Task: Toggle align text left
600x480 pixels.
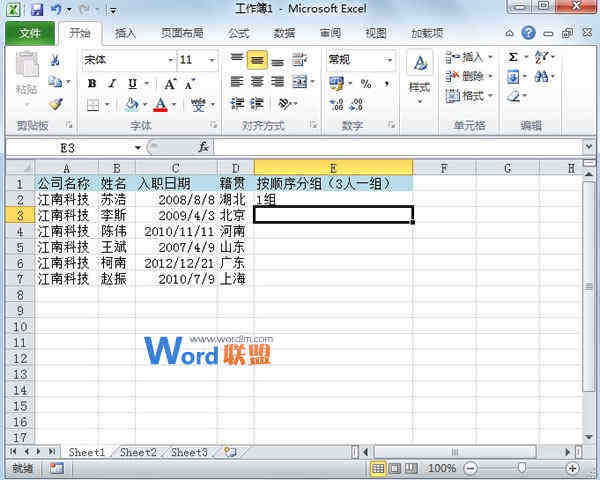Action: (237, 82)
